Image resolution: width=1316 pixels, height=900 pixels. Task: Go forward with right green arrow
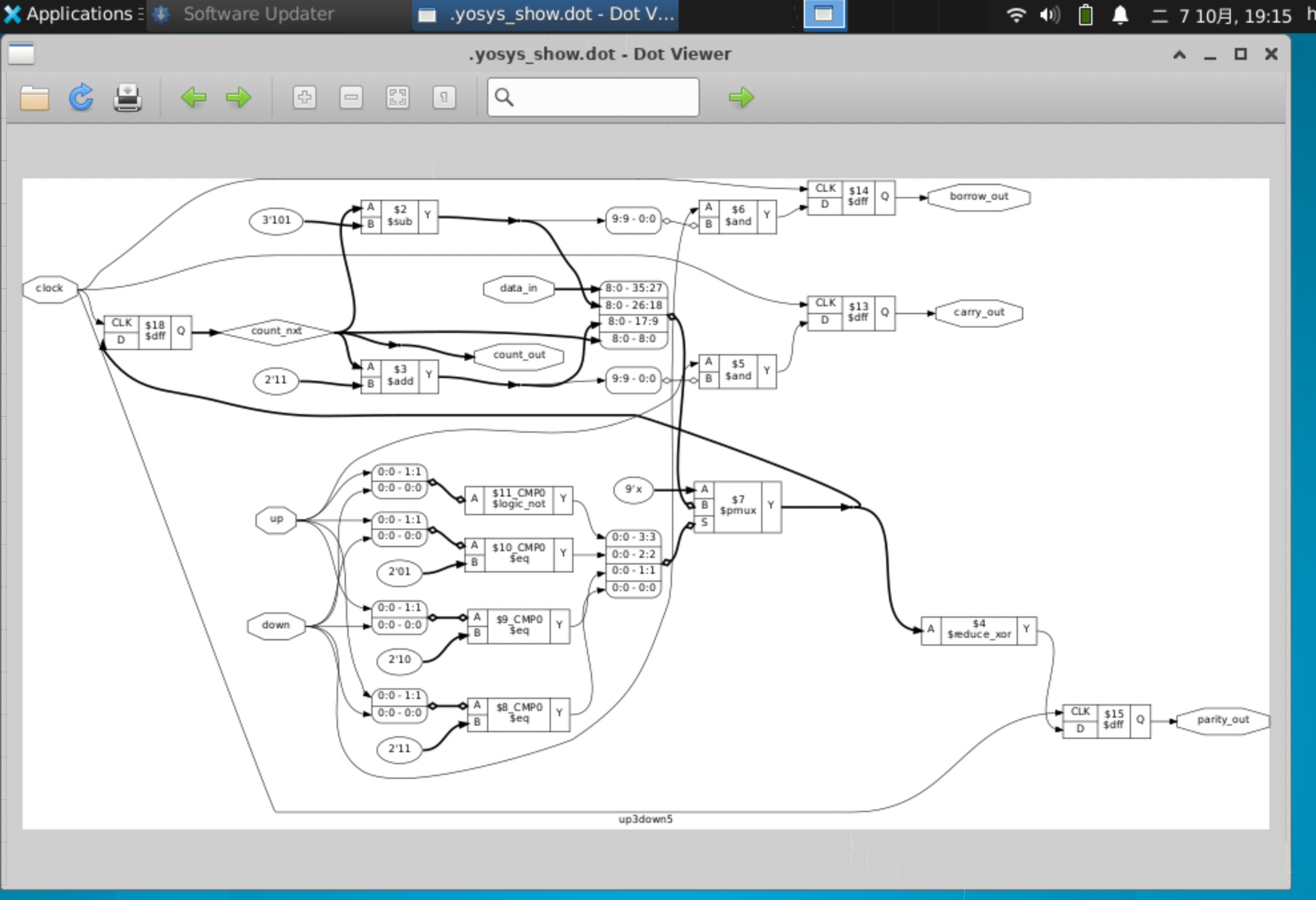pyautogui.click(x=238, y=98)
